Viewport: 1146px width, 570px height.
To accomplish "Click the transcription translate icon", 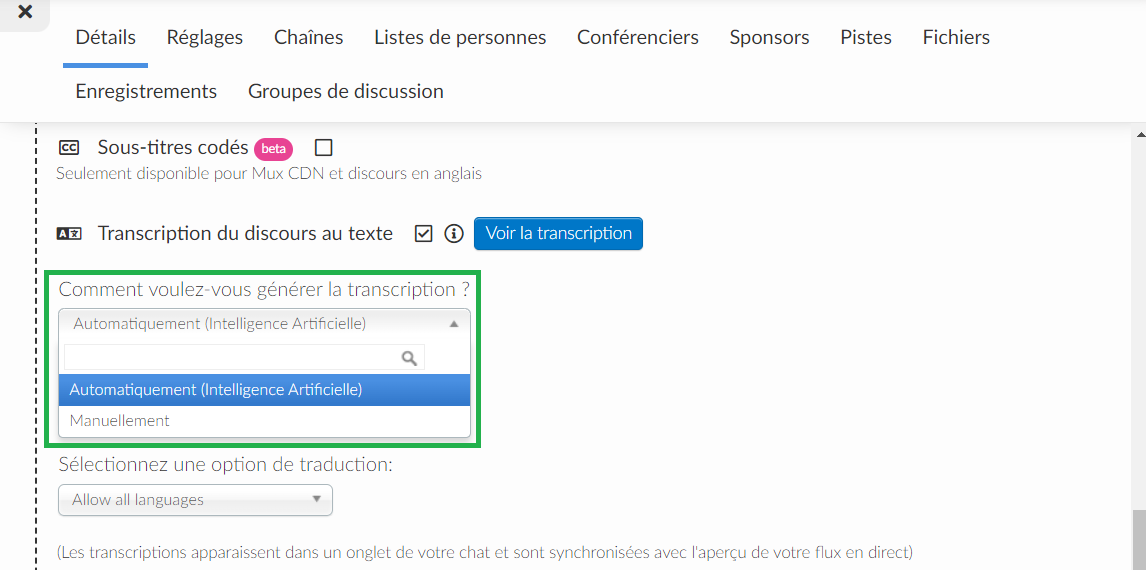I will click(69, 234).
